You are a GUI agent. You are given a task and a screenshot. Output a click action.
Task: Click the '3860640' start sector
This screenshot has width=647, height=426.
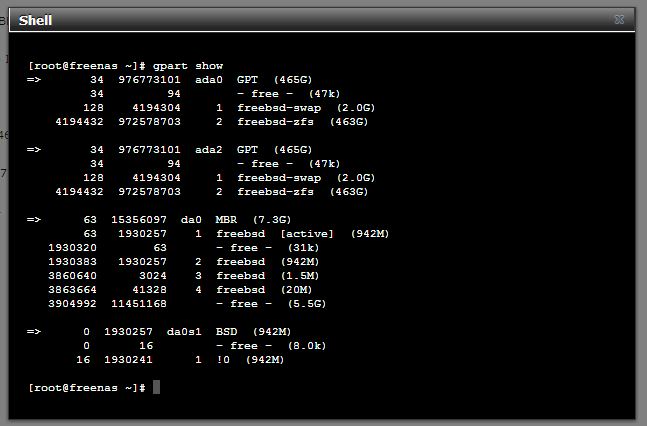pyautogui.click(x=72, y=276)
